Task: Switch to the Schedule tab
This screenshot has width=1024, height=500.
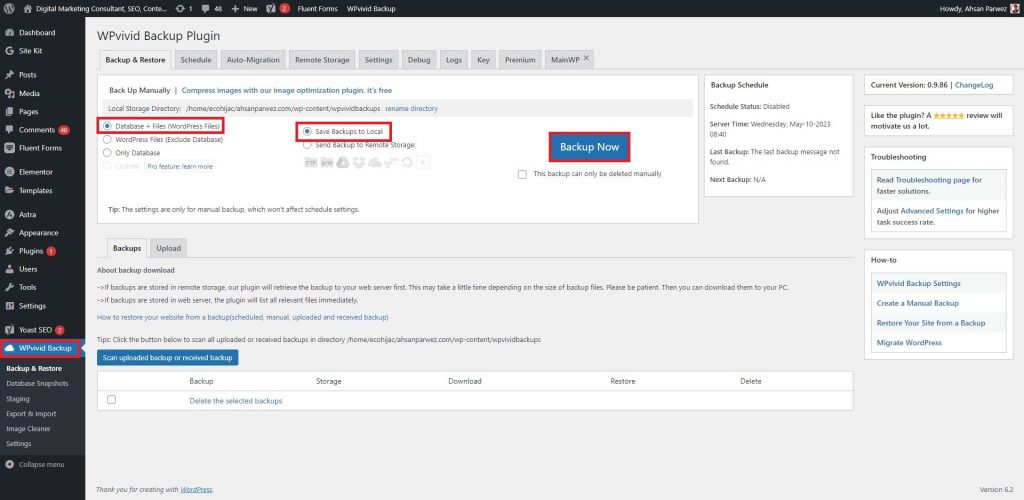Action: (x=196, y=60)
